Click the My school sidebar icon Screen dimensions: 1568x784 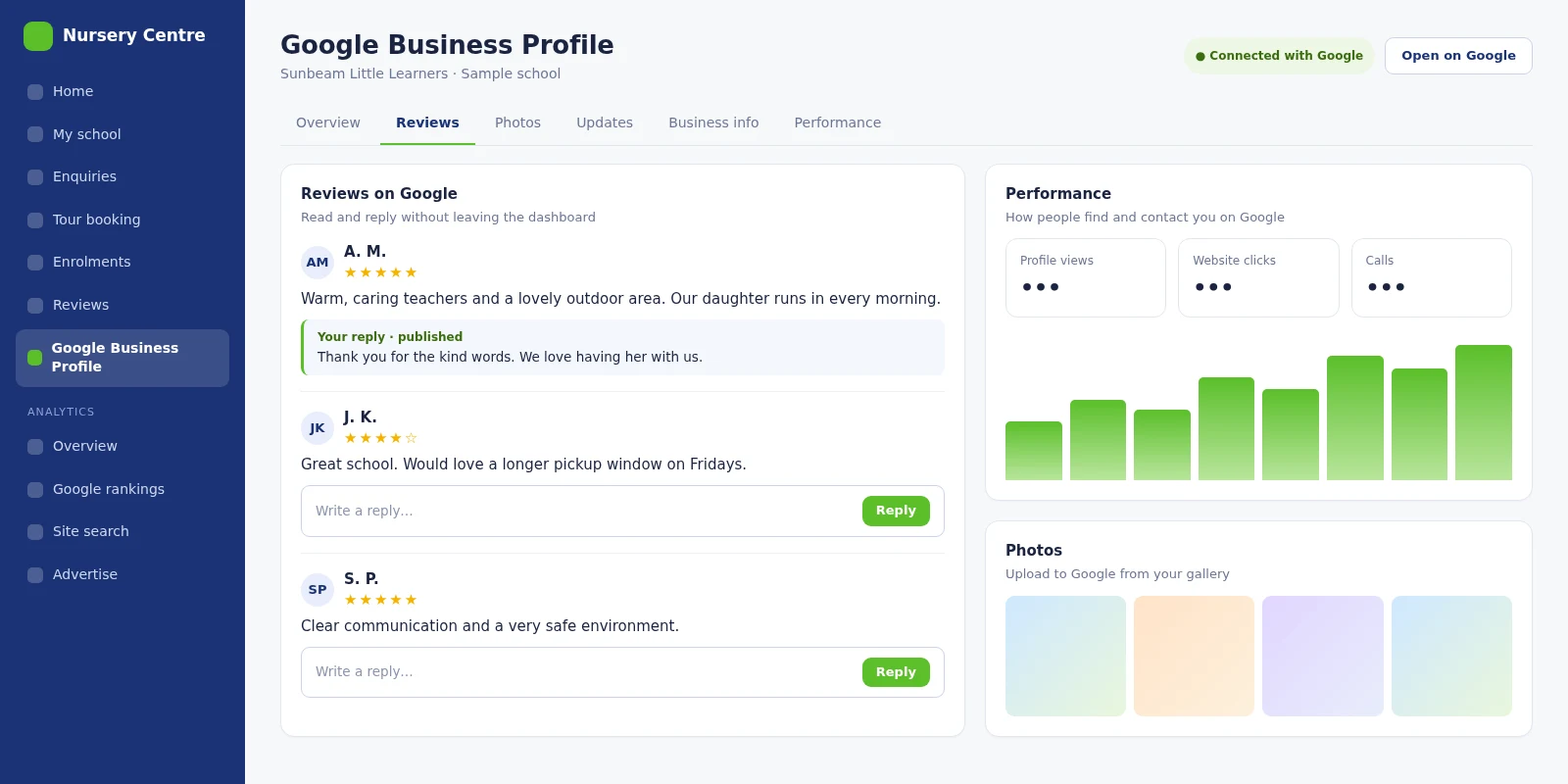[35, 134]
